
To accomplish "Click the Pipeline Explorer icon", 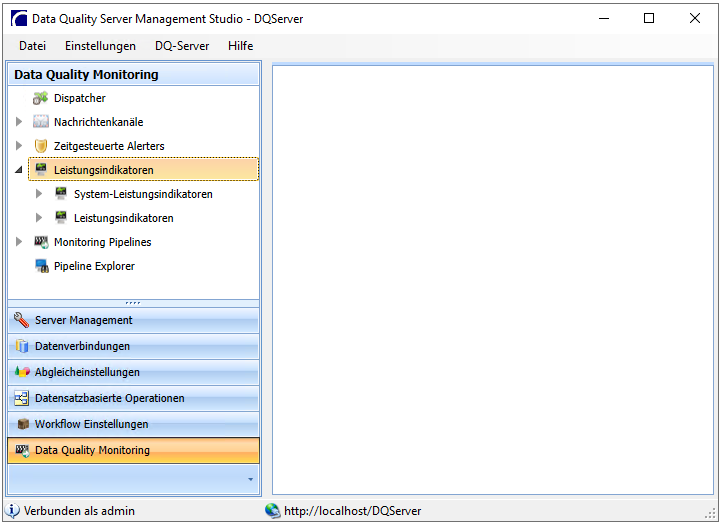I will click(x=41, y=266).
